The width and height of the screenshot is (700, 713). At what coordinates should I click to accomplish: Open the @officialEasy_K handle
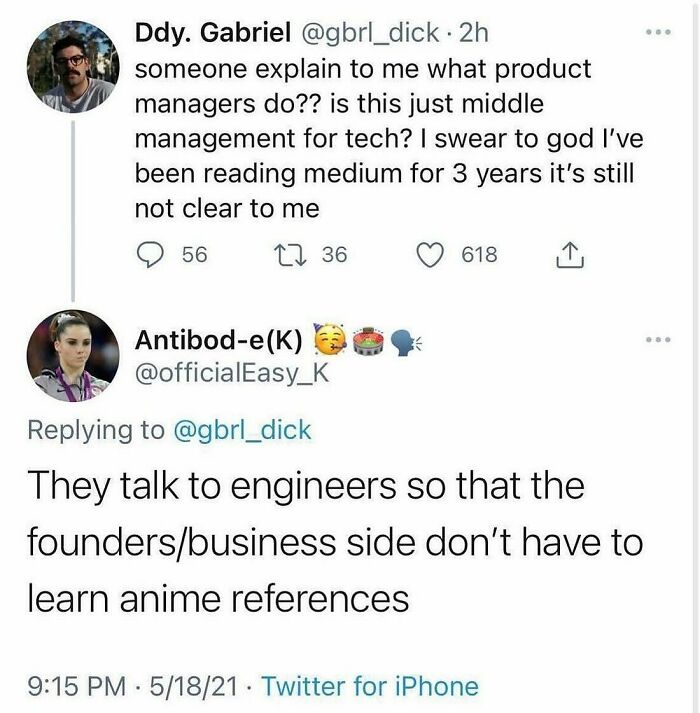pos(232,374)
